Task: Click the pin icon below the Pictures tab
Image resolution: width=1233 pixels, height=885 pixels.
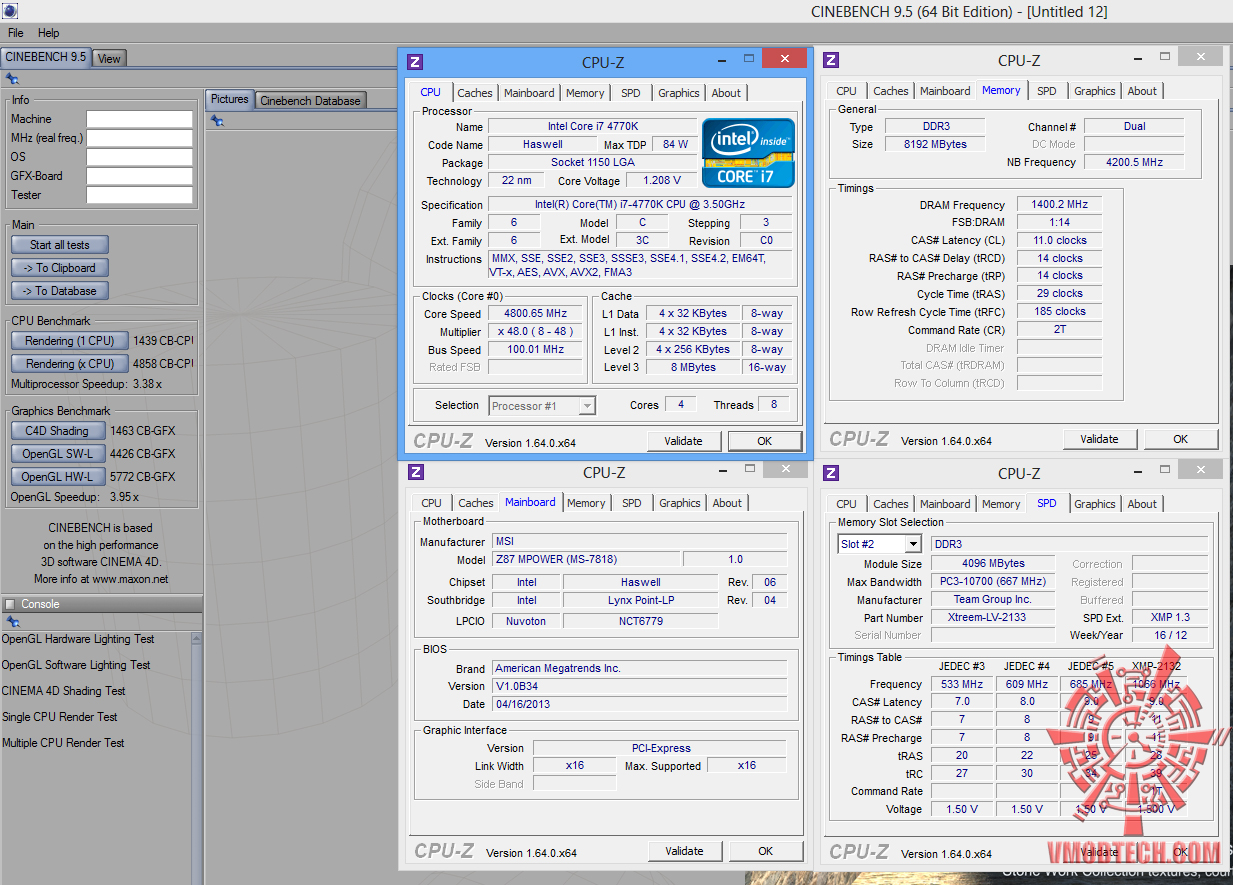Action: (x=217, y=121)
